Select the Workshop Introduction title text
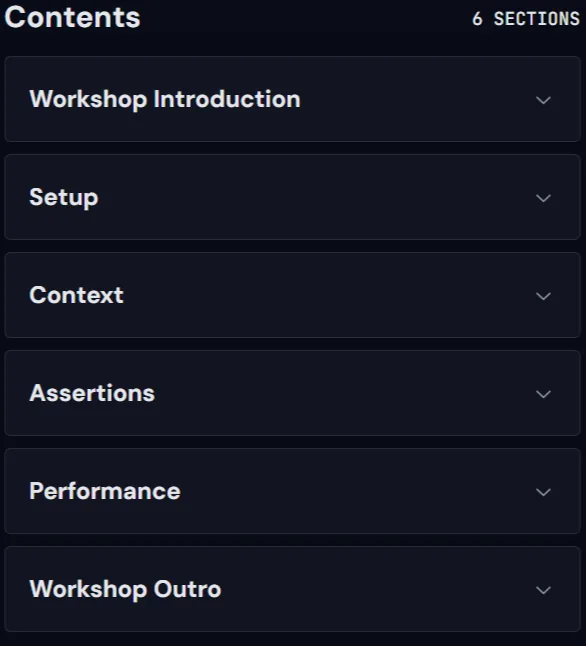The image size is (586, 646). 165,99
